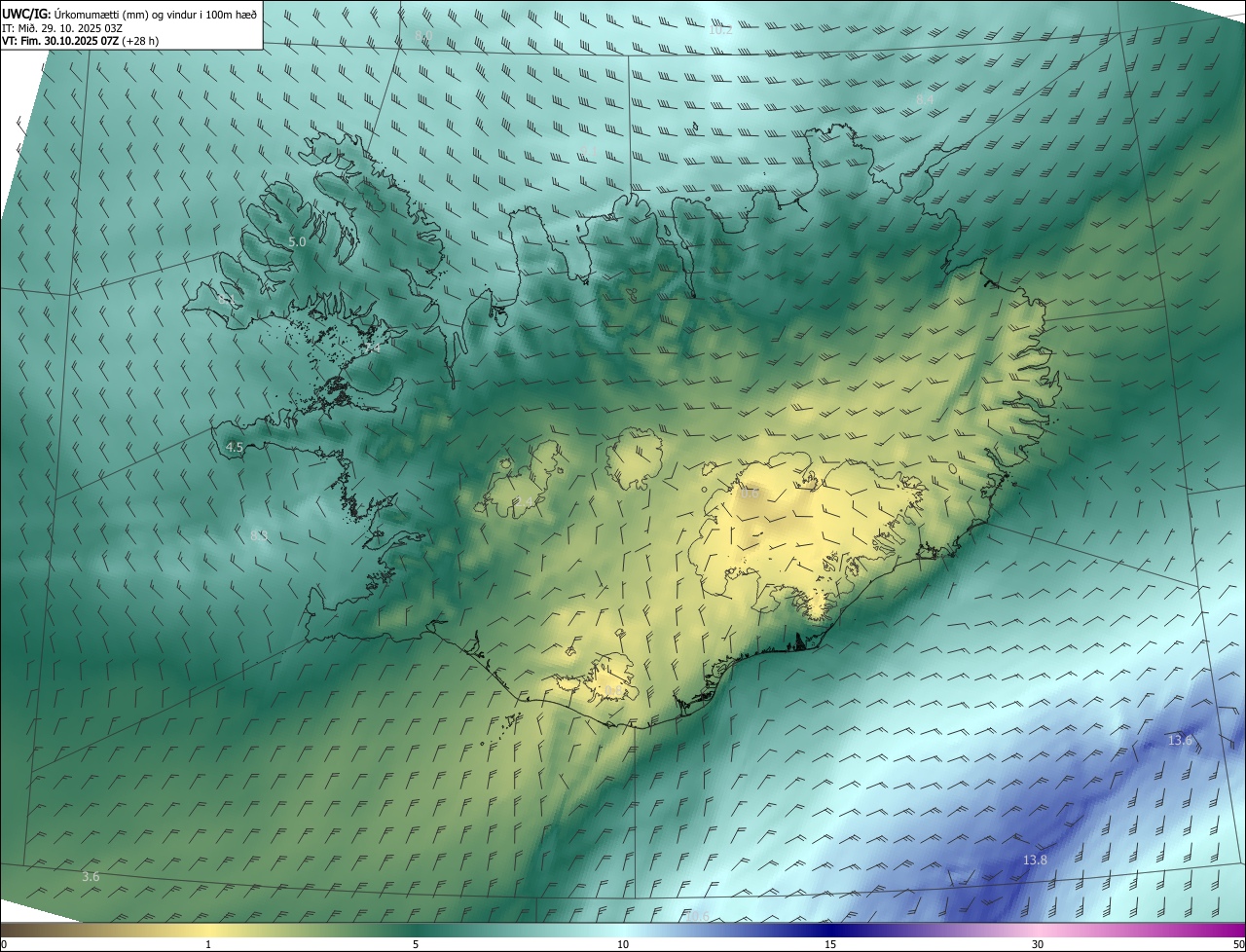Click the 30 tick on the color scale
Viewport: 1246px width, 952px height.
point(1038,945)
